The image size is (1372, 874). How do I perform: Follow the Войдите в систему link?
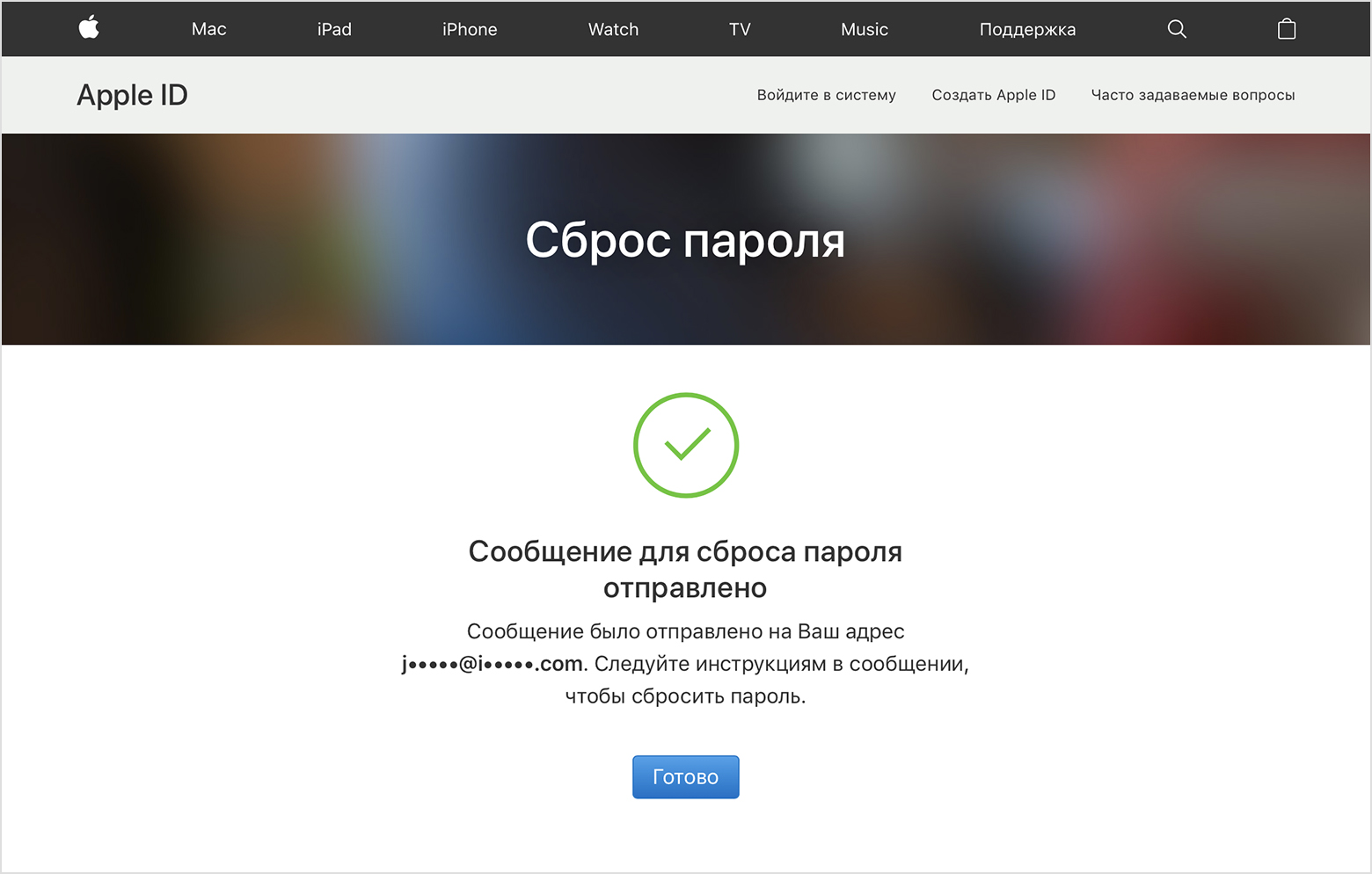click(827, 95)
